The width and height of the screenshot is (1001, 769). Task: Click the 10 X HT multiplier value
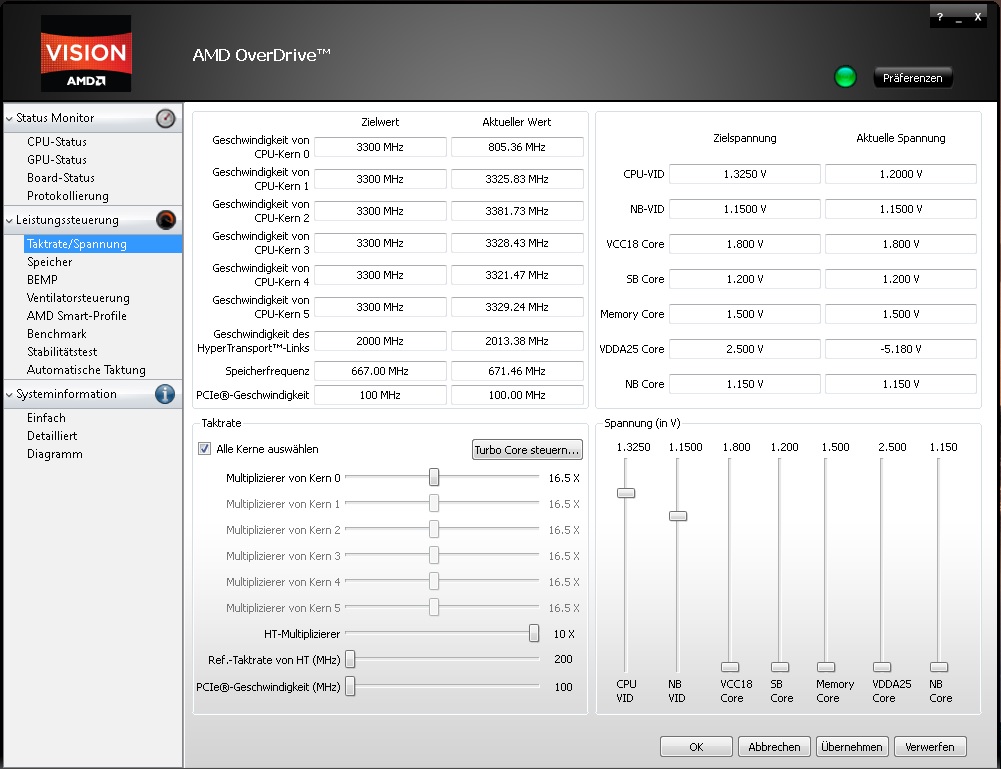point(564,634)
